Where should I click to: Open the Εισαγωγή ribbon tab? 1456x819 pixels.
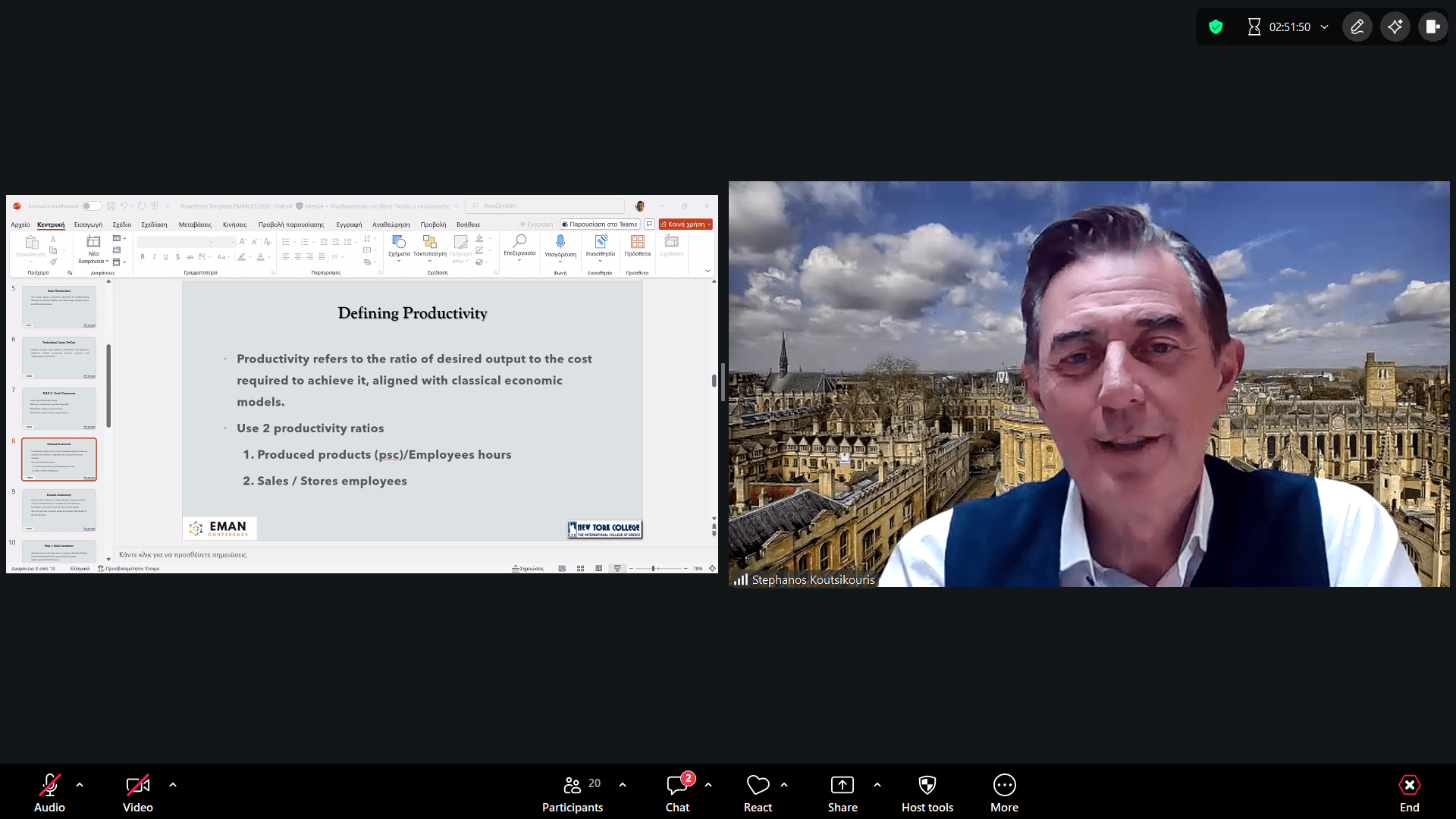(88, 224)
